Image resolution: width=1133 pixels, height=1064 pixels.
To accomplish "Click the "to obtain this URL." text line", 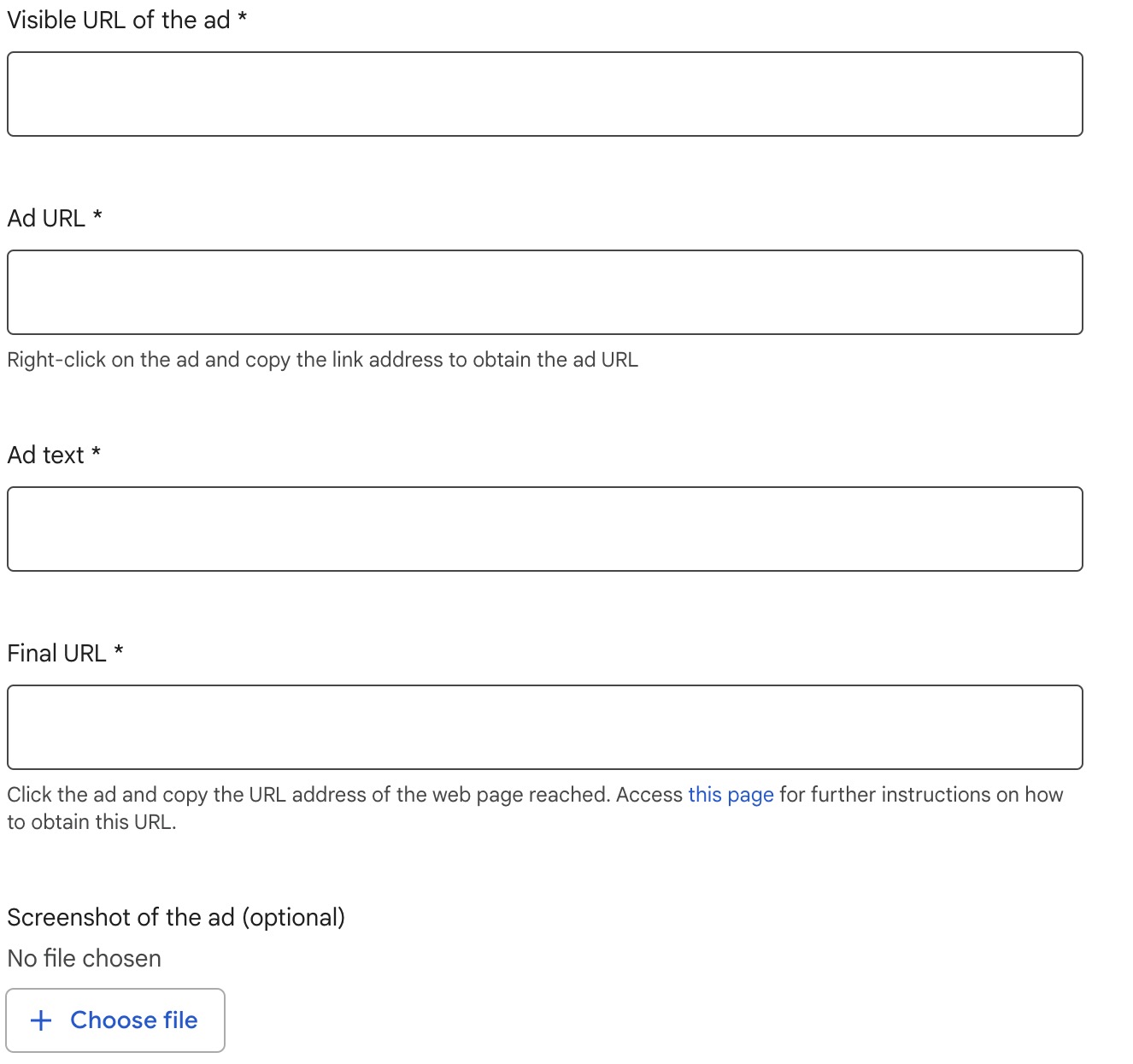I will pyautogui.click(x=91, y=822).
